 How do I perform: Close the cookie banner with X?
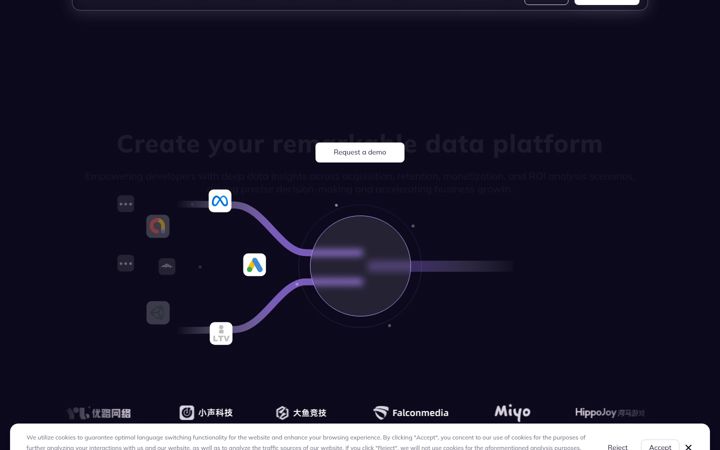pyautogui.click(x=688, y=447)
